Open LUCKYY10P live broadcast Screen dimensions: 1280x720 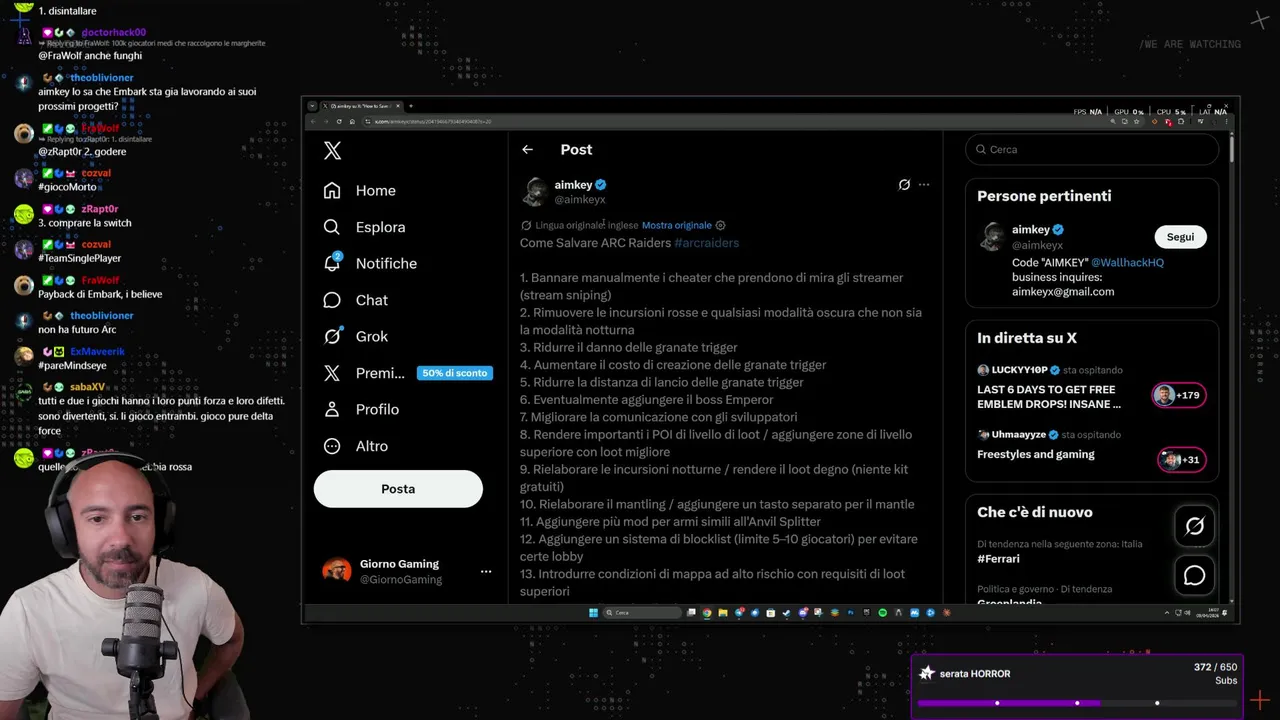coord(1049,397)
